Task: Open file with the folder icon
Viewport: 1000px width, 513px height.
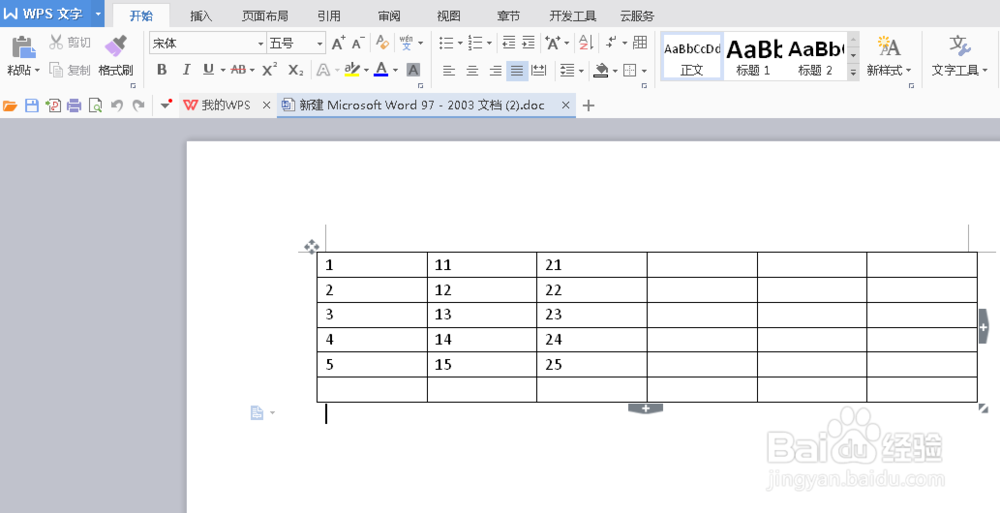Action: pyautogui.click(x=10, y=106)
